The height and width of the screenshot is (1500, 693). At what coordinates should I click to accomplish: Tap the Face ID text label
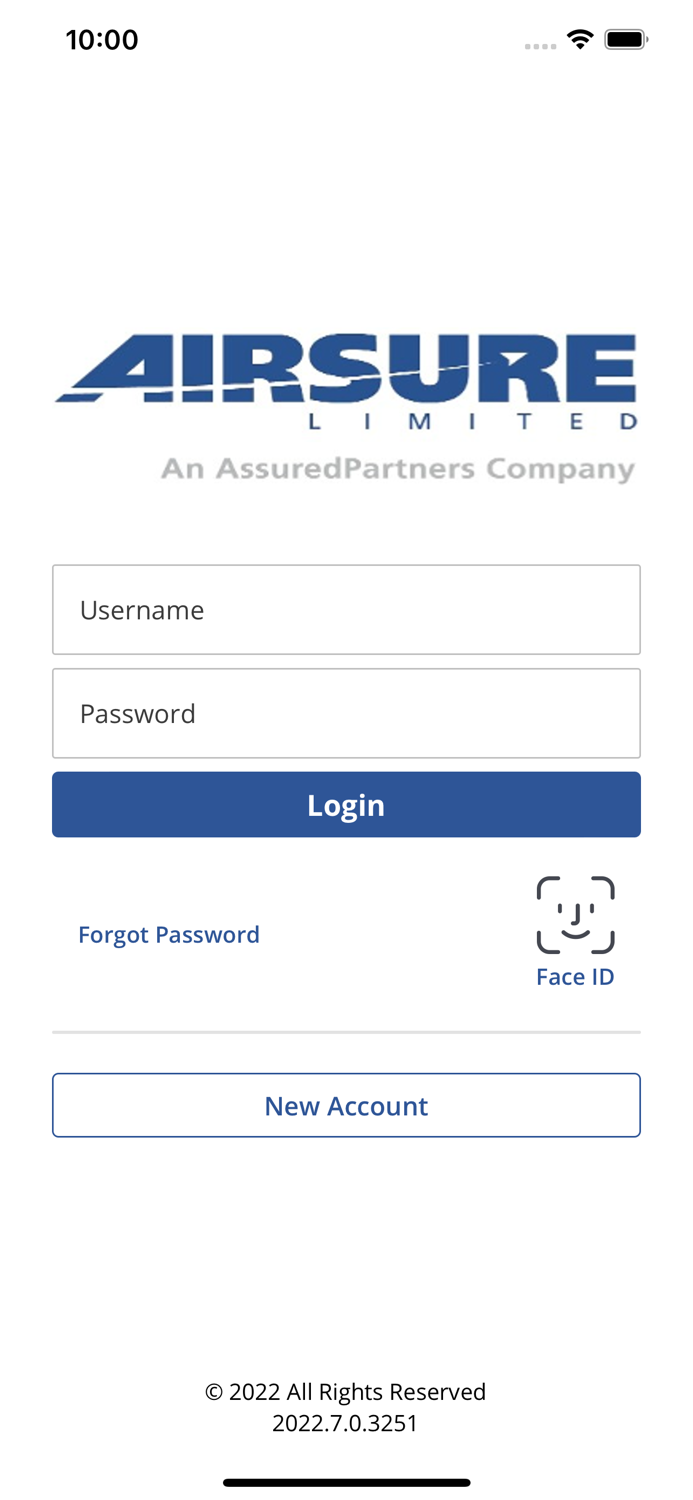(576, 976)
